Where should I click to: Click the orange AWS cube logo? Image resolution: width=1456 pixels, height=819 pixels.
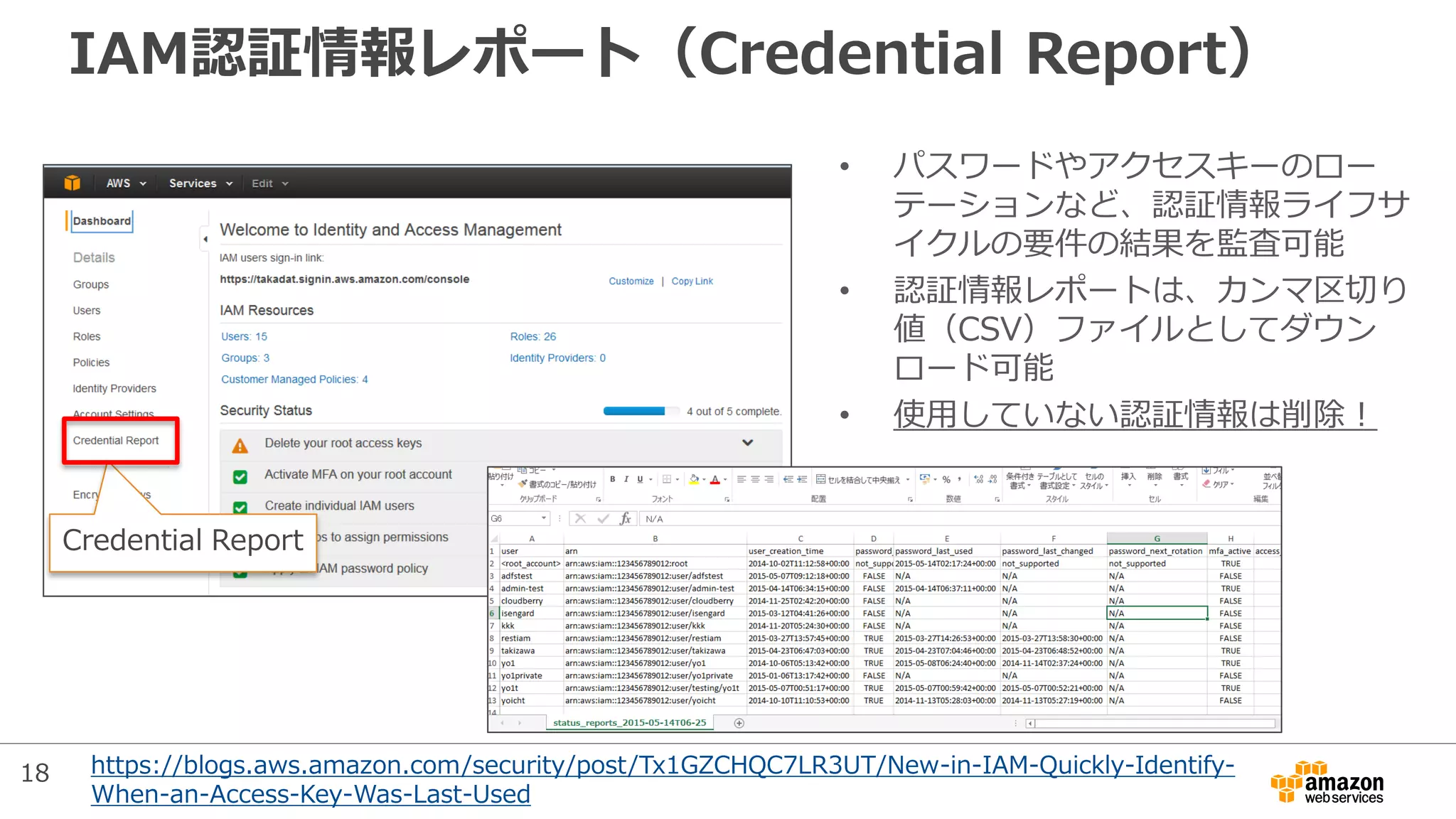(72, 183)
